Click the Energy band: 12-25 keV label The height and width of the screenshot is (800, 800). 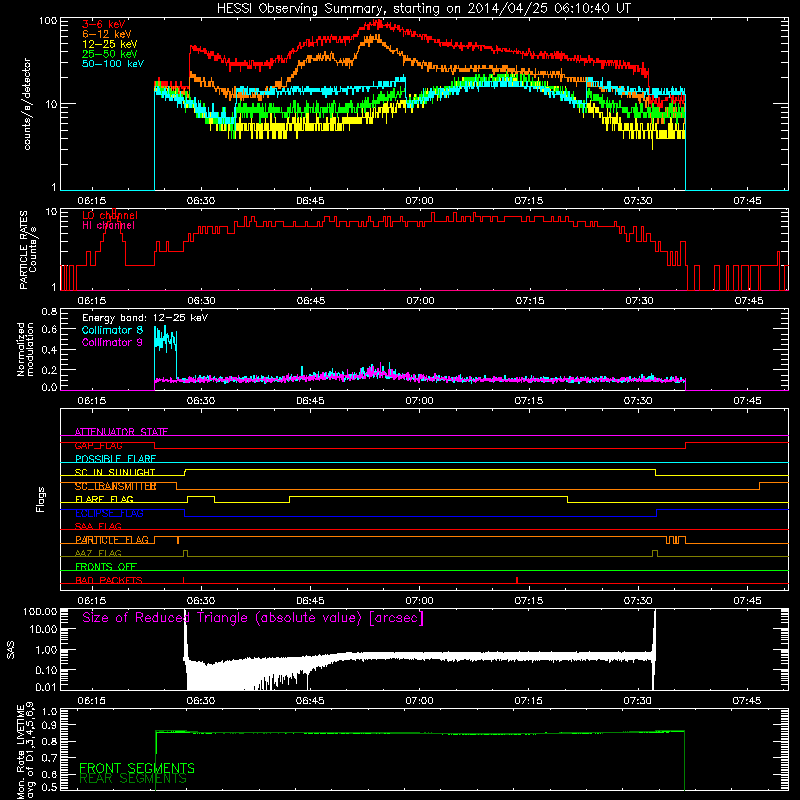(x=145, y=318)
